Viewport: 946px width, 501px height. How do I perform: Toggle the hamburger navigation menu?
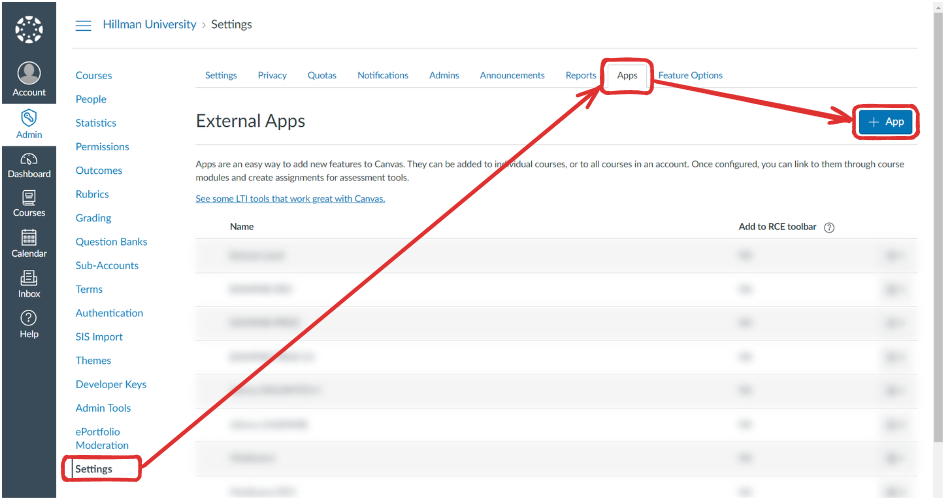84,25
